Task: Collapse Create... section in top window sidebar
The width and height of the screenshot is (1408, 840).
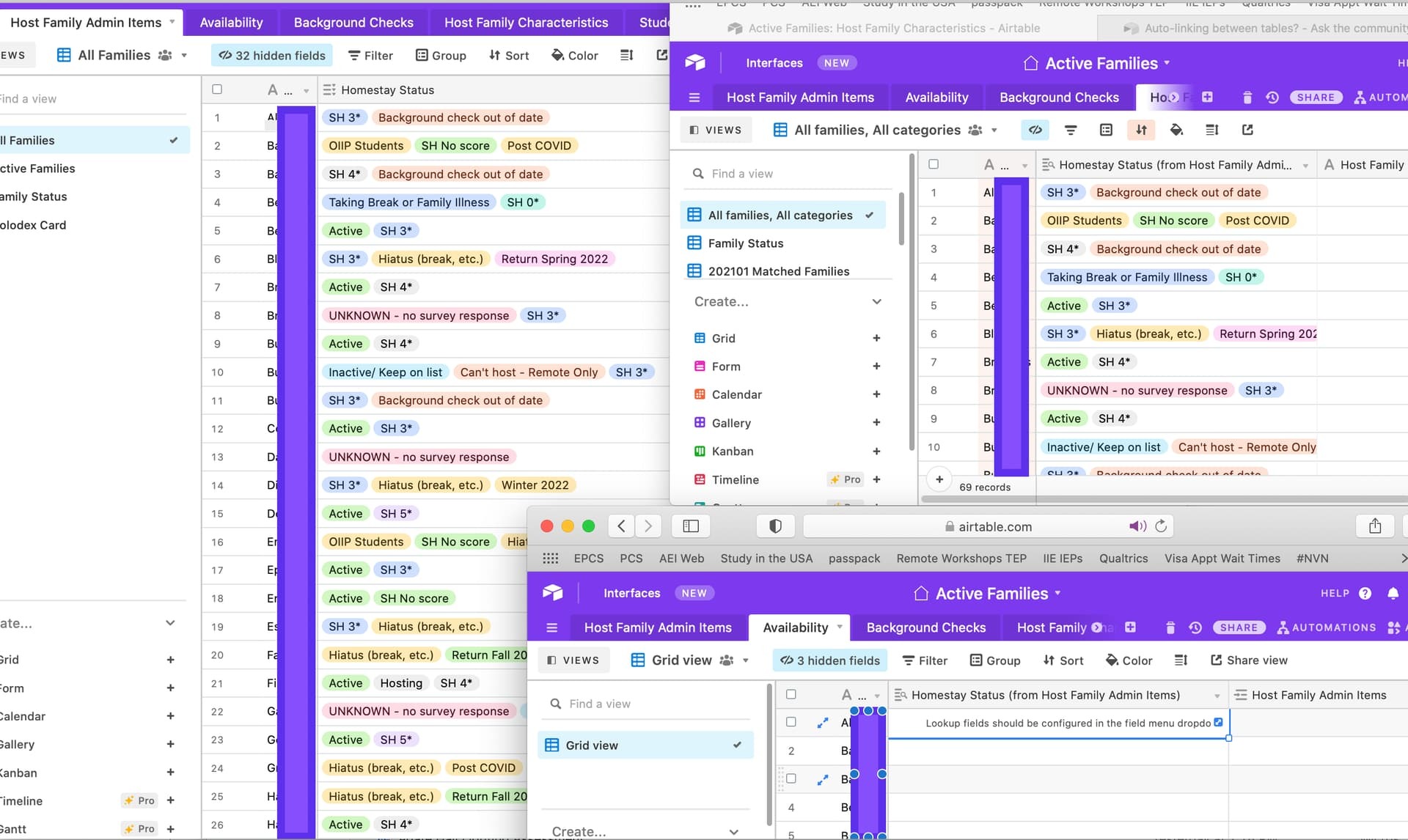Action: (877, 302)
